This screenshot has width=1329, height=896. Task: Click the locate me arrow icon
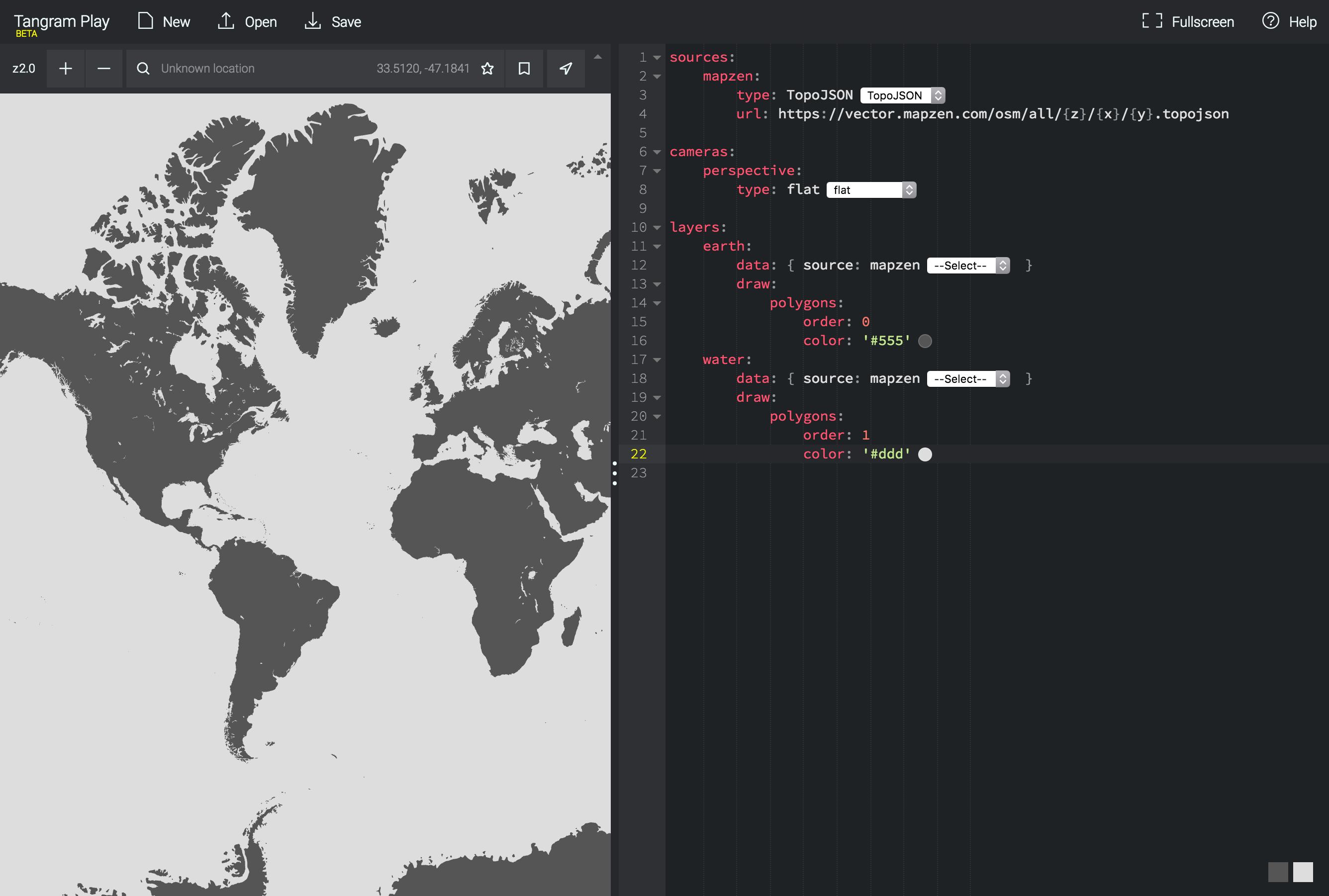(x=566, y=69)
